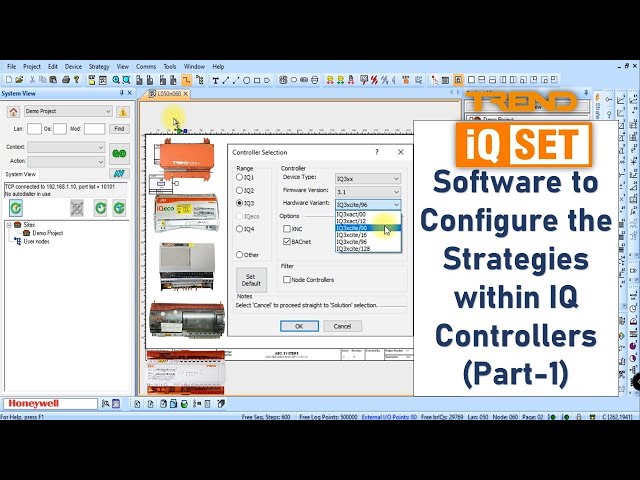Click the Set Default button
The image size is (640, 480).
tap(251, 280)
